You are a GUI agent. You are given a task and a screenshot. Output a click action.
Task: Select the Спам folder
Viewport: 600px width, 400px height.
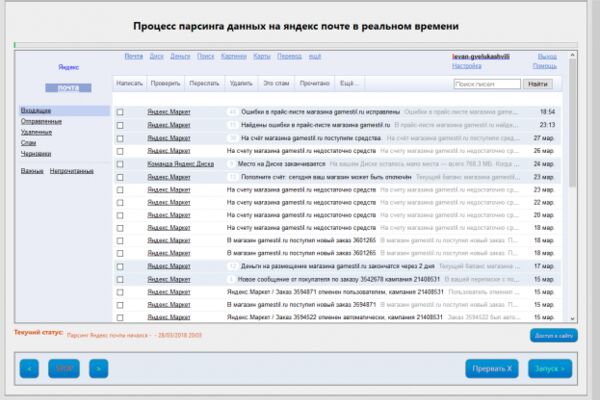point(28,143)
